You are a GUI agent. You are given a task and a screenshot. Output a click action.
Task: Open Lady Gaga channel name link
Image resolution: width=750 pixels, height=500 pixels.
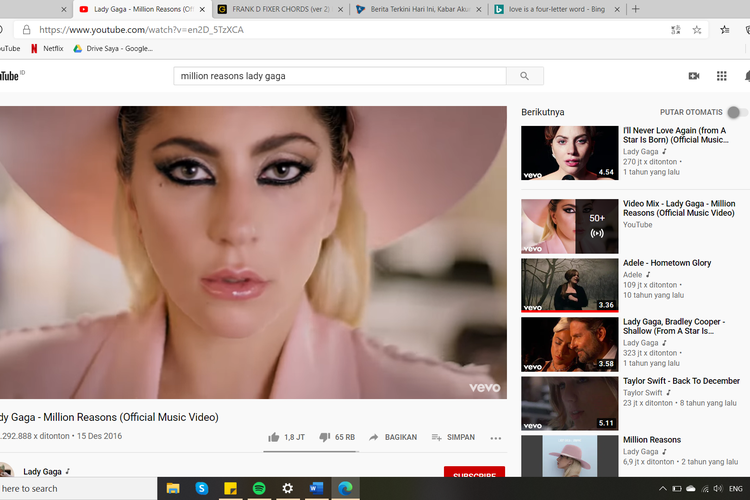click(x=43, y=471)
